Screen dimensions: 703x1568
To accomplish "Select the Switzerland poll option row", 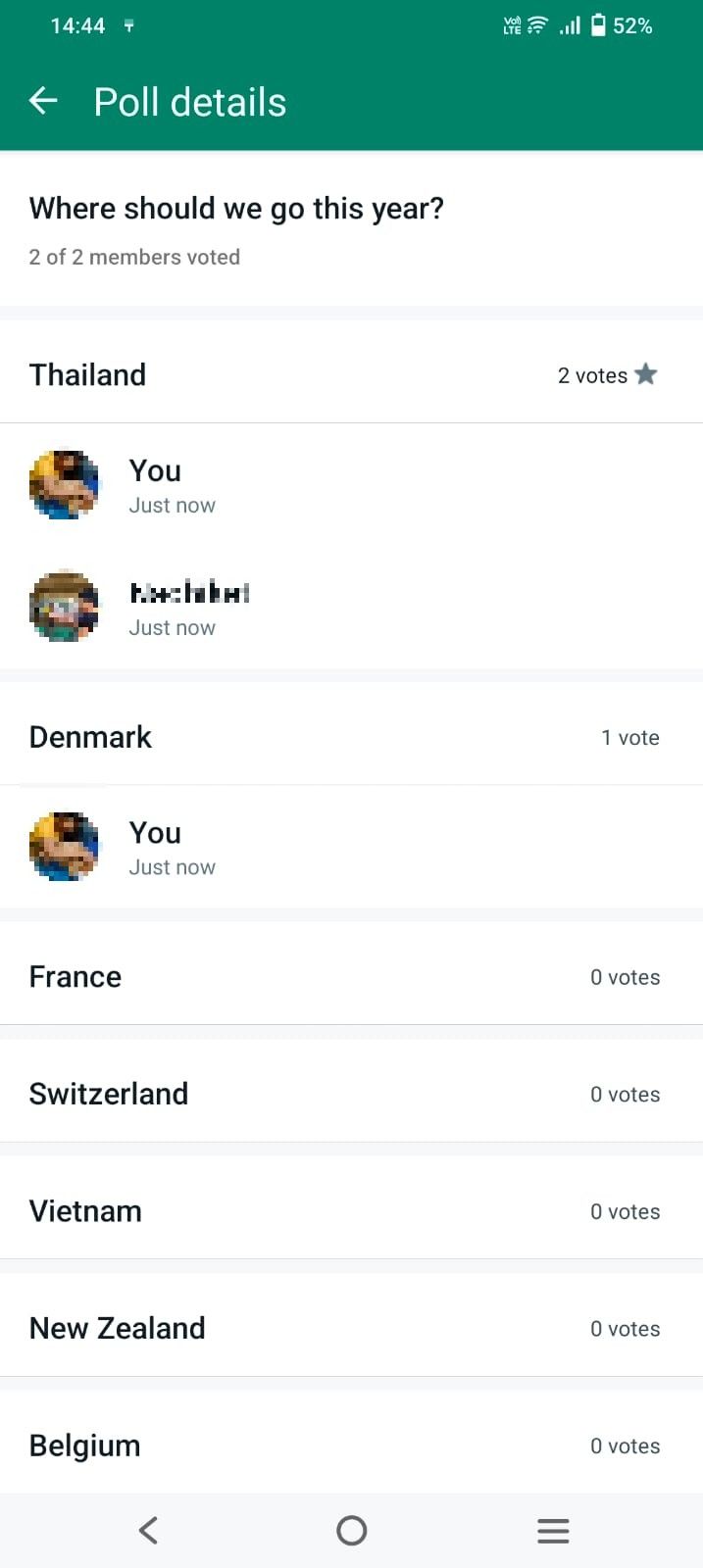I will [351, 1094].
